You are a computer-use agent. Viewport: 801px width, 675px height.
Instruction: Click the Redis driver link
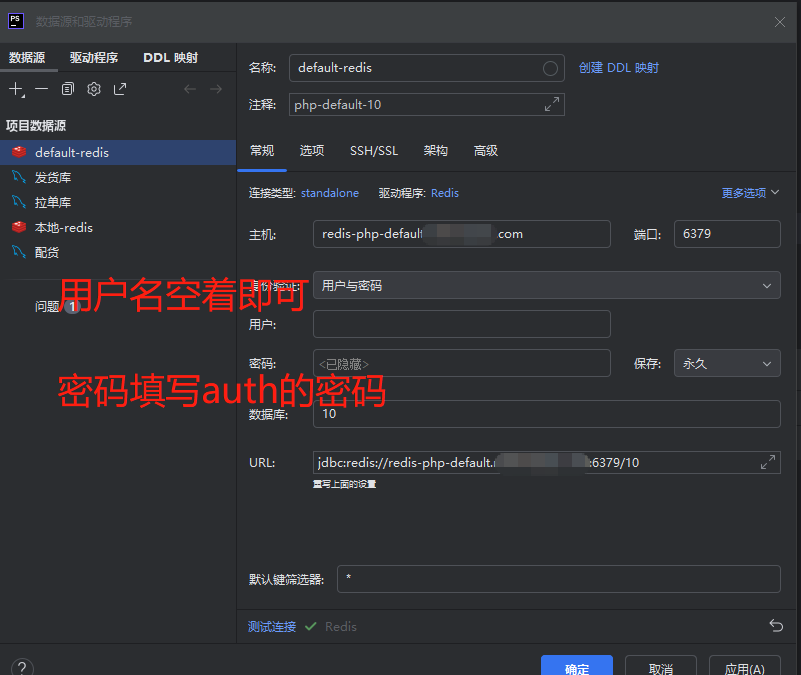point(445,193)
